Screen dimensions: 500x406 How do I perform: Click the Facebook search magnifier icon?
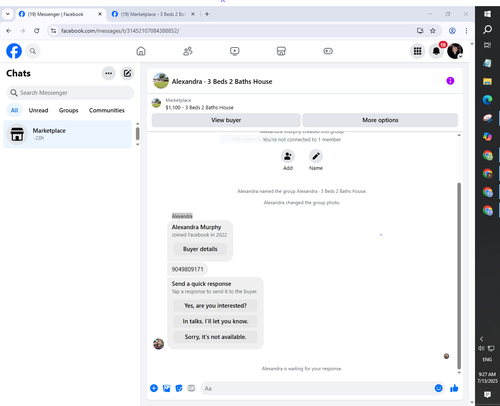[33, 51]
